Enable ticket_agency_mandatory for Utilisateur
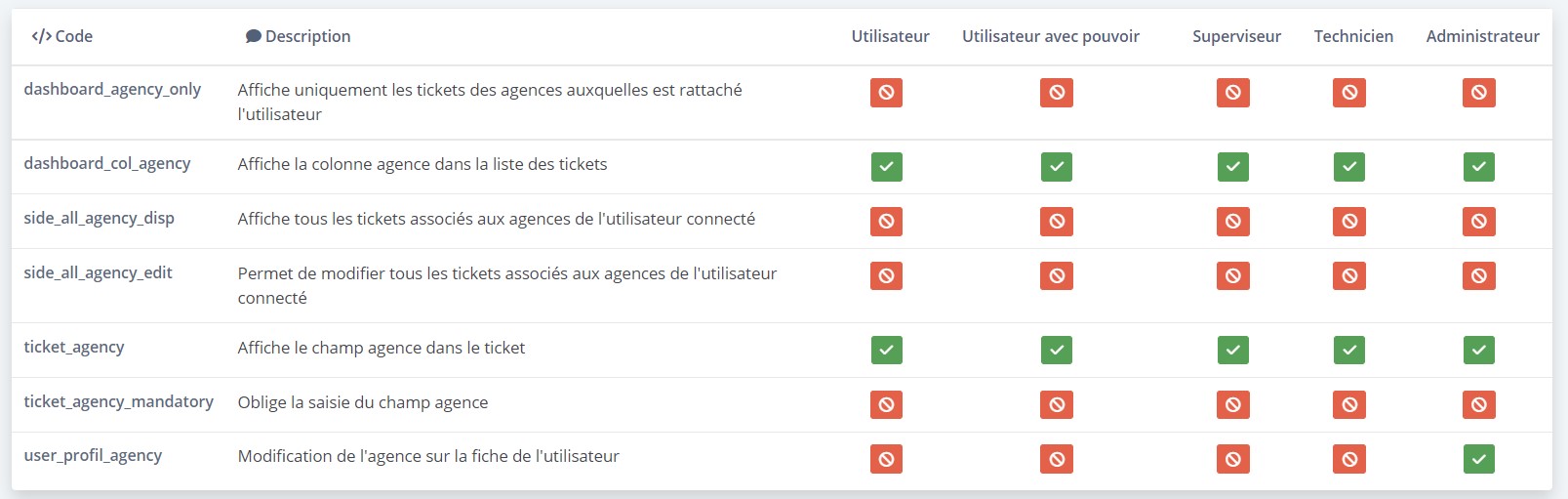This screenshot has width=1568, height=499. tap(886, 405)
